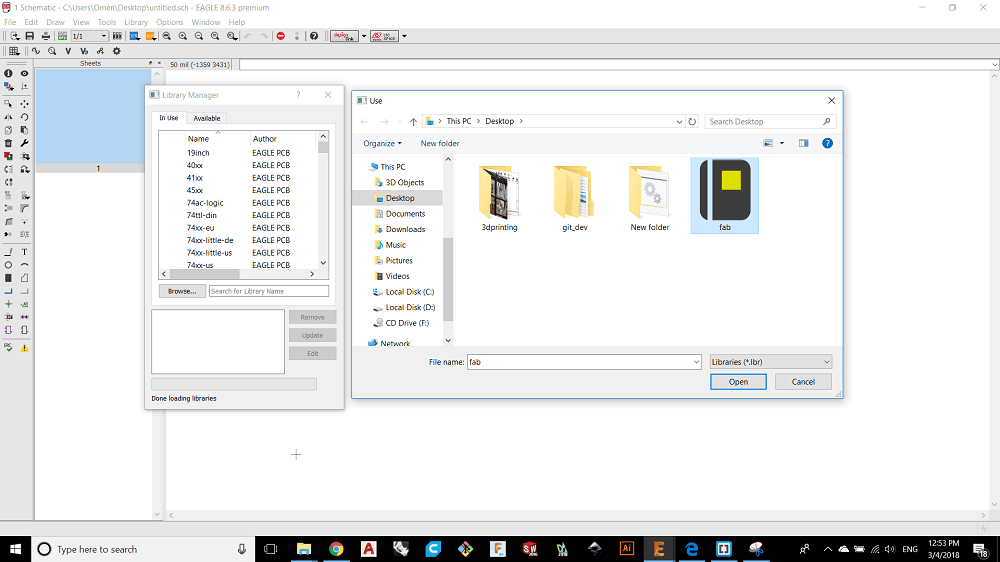Click the Refresh button next to address bar
The image size is (1000, 562).
coord(692,121)
